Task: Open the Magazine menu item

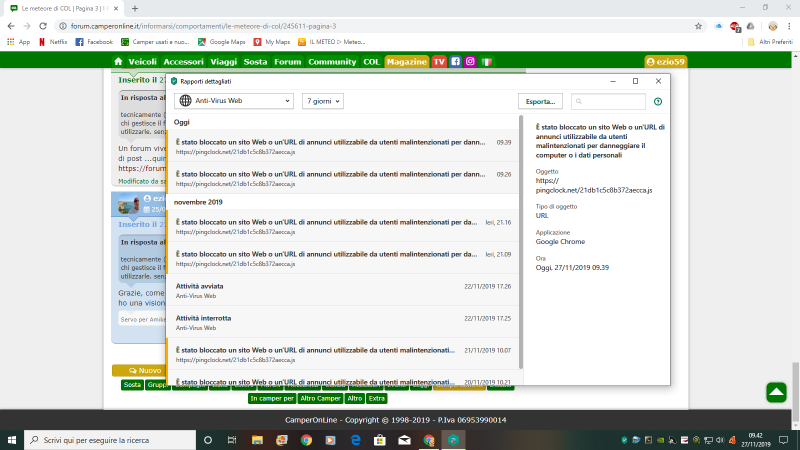Action: point(406,62)
